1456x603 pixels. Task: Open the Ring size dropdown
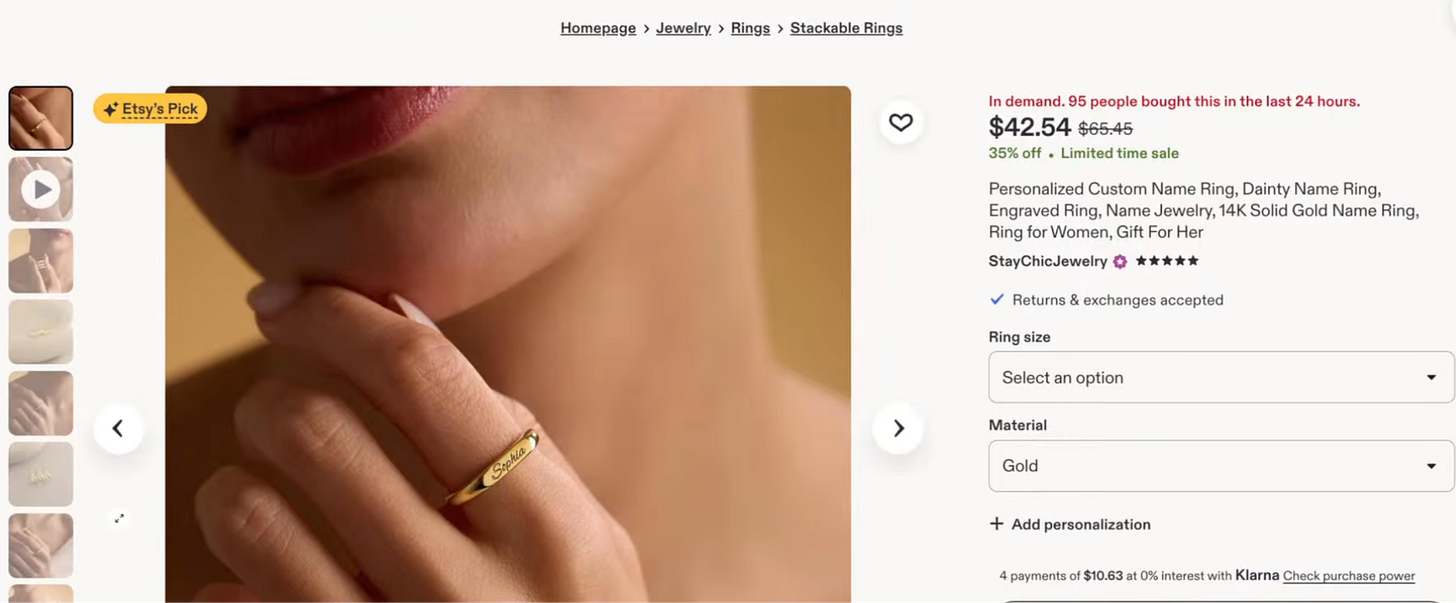pos(1221,377)
